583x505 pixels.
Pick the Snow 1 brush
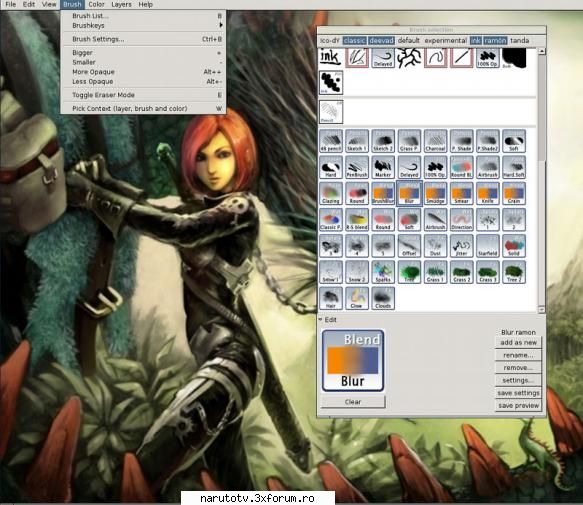click(x=331, y=272)
